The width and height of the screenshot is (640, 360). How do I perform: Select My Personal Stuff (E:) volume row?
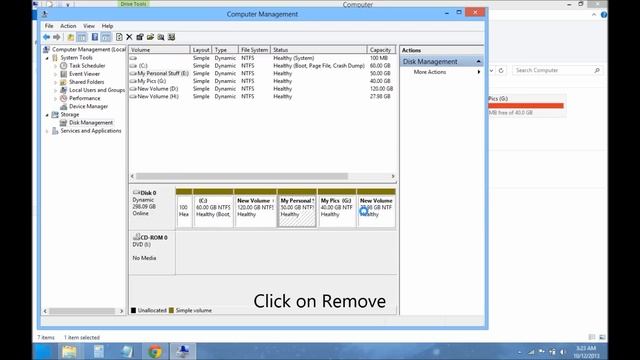(x=262, y=73)
